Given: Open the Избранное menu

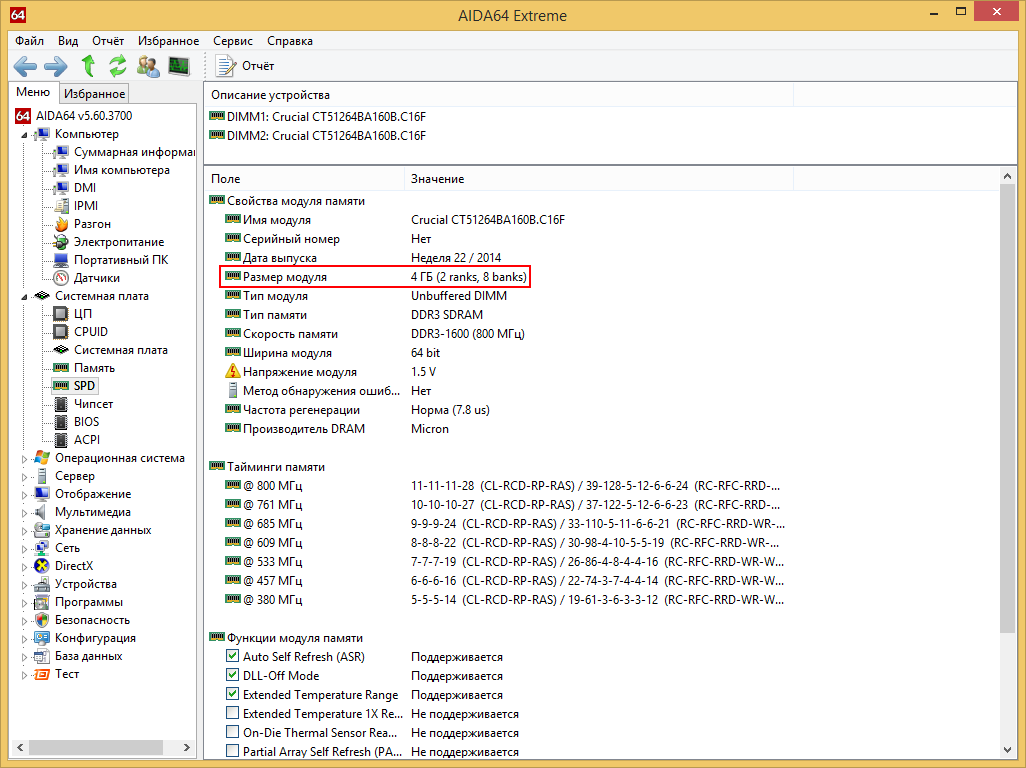Looking at the screenshot, I should click(x=168, y=41).
